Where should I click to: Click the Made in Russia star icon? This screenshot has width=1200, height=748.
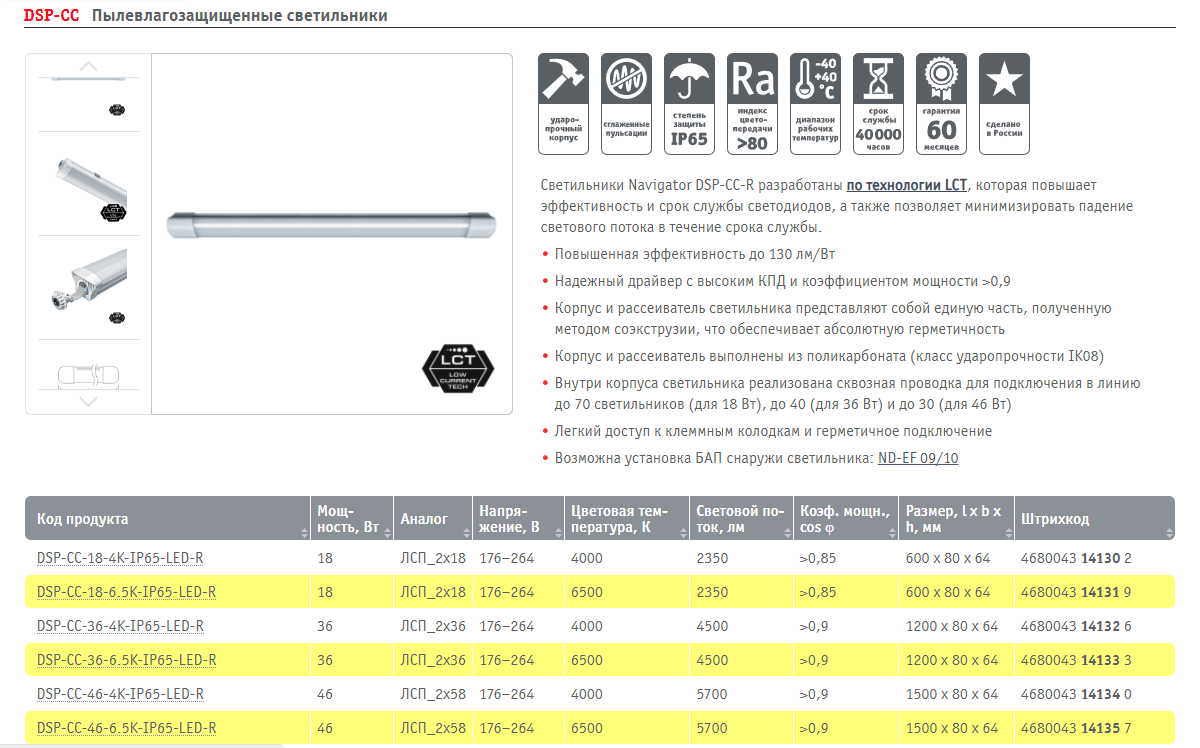tap(1005, 104)
